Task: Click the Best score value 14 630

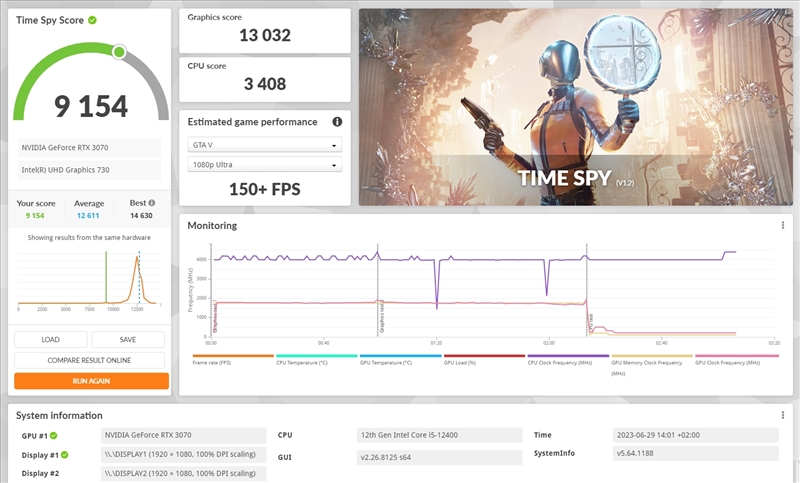Action: click(x=141, y=216)
